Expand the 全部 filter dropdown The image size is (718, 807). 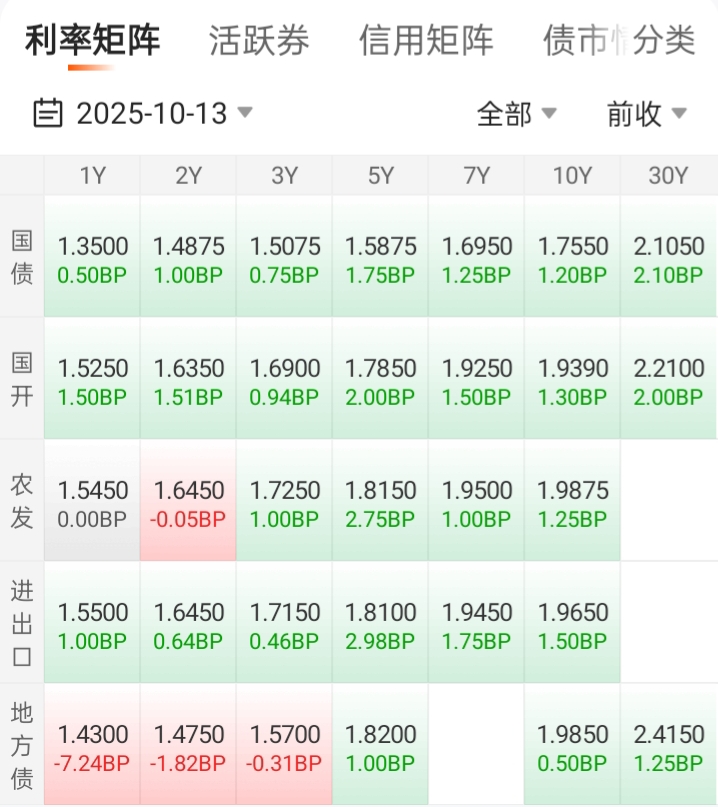pos(516,114)
